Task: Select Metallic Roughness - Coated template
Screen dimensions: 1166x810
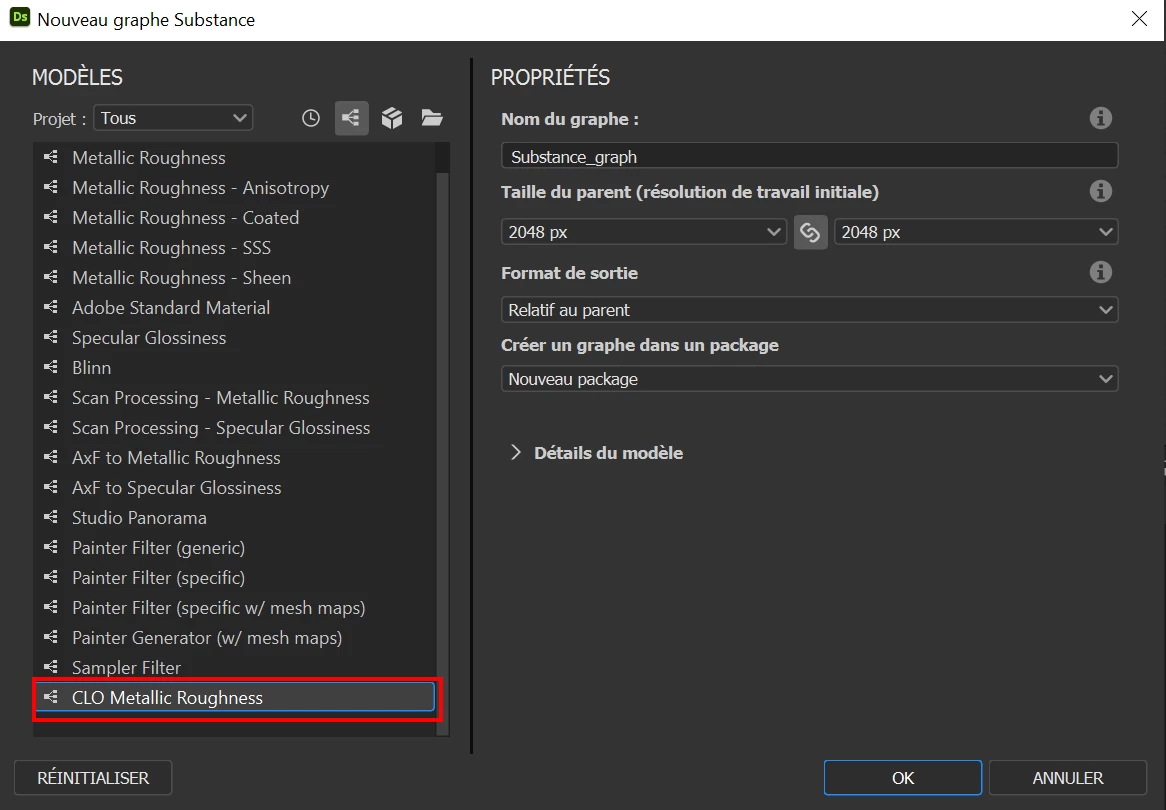Action: [x=234, y=218]
